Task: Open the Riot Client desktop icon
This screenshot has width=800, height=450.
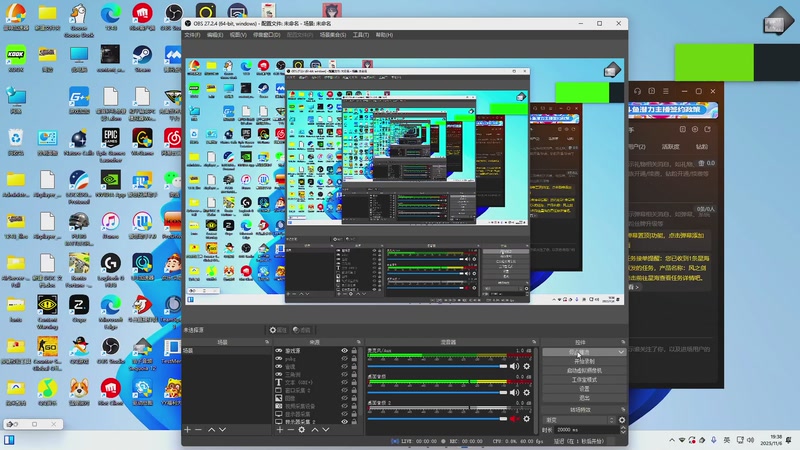Action: [x=111, y=392]
